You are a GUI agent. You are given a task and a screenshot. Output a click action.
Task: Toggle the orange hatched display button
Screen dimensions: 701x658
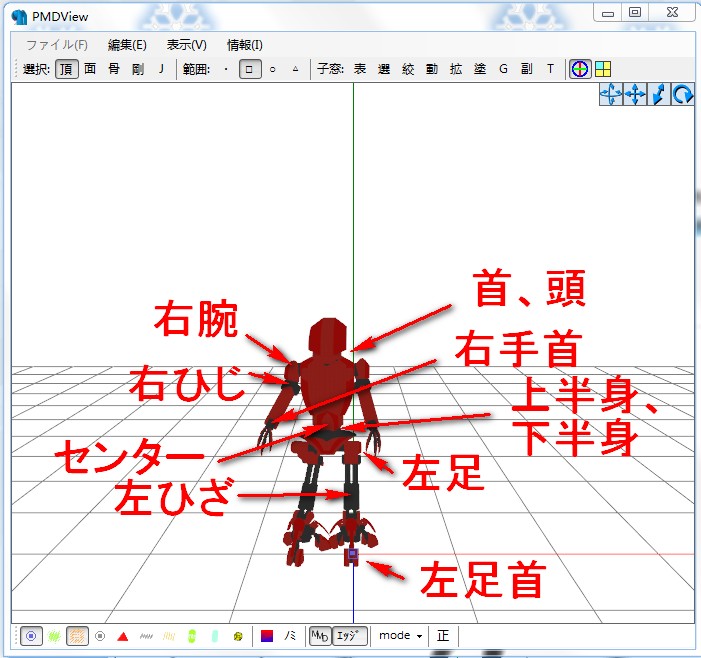(77, 636)
